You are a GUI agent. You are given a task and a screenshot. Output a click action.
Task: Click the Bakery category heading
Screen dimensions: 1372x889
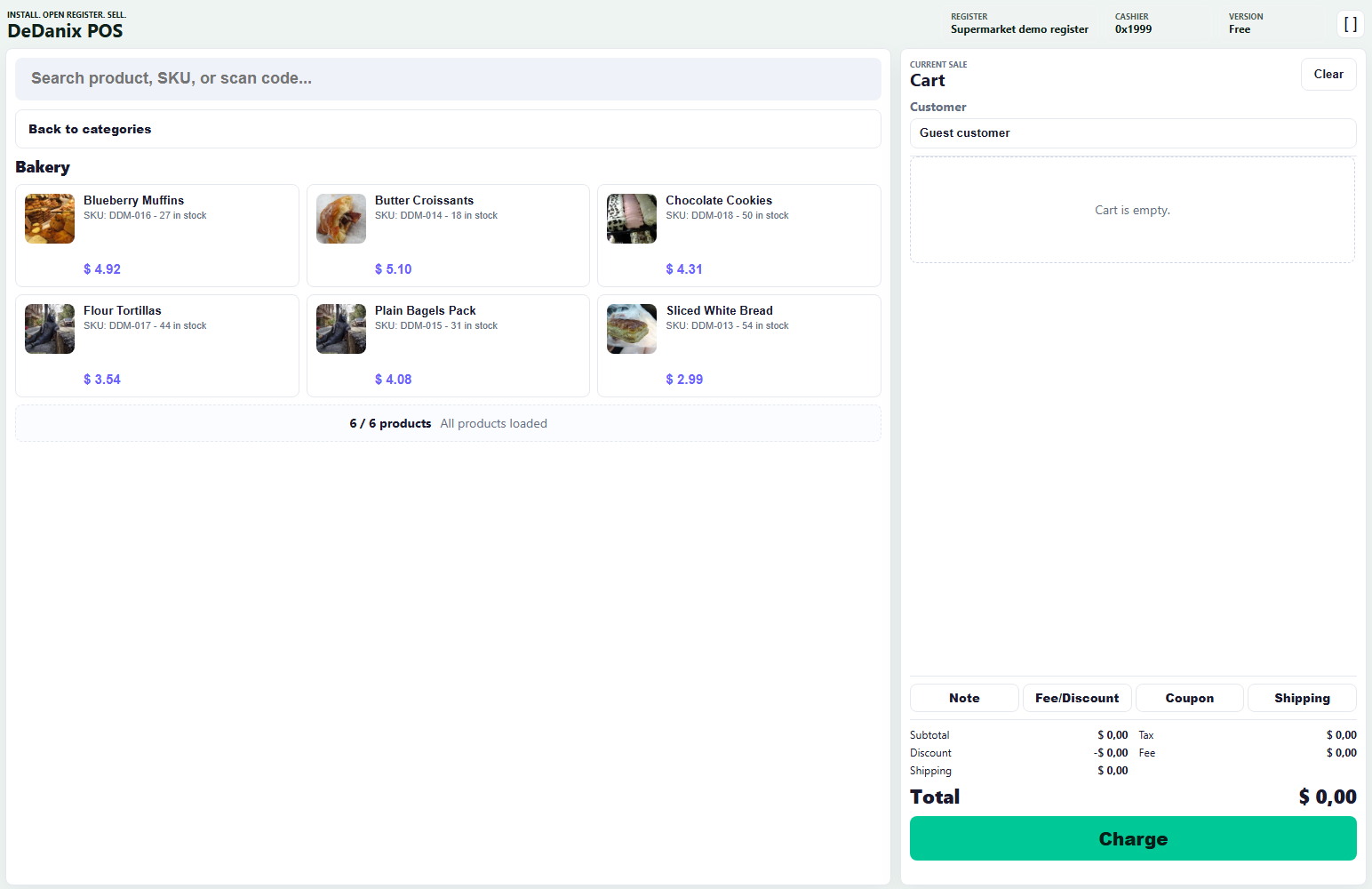pyautogui.click(x=43, y=167)
